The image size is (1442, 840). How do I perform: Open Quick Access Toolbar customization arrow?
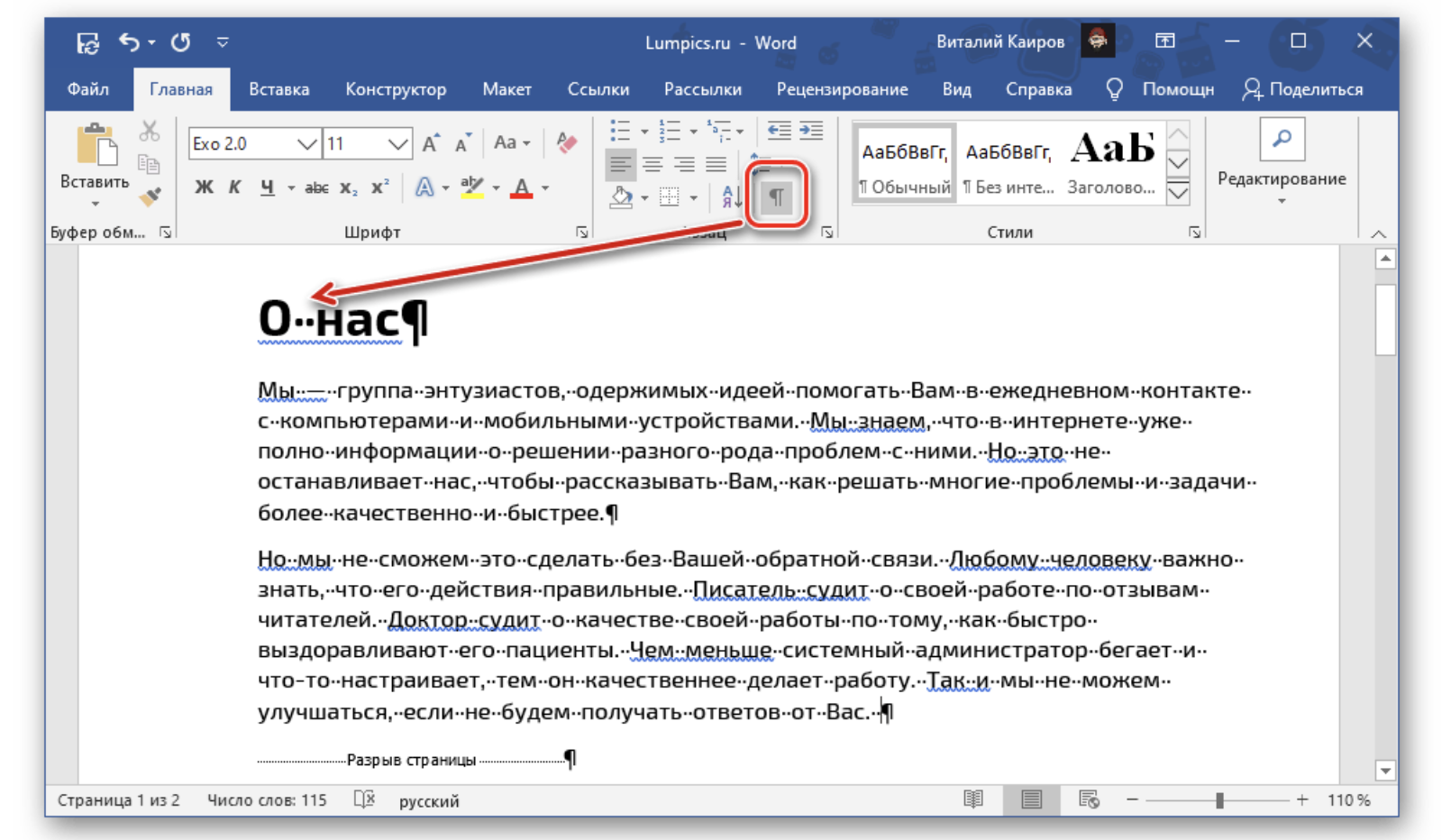click(x=223, y=42)
